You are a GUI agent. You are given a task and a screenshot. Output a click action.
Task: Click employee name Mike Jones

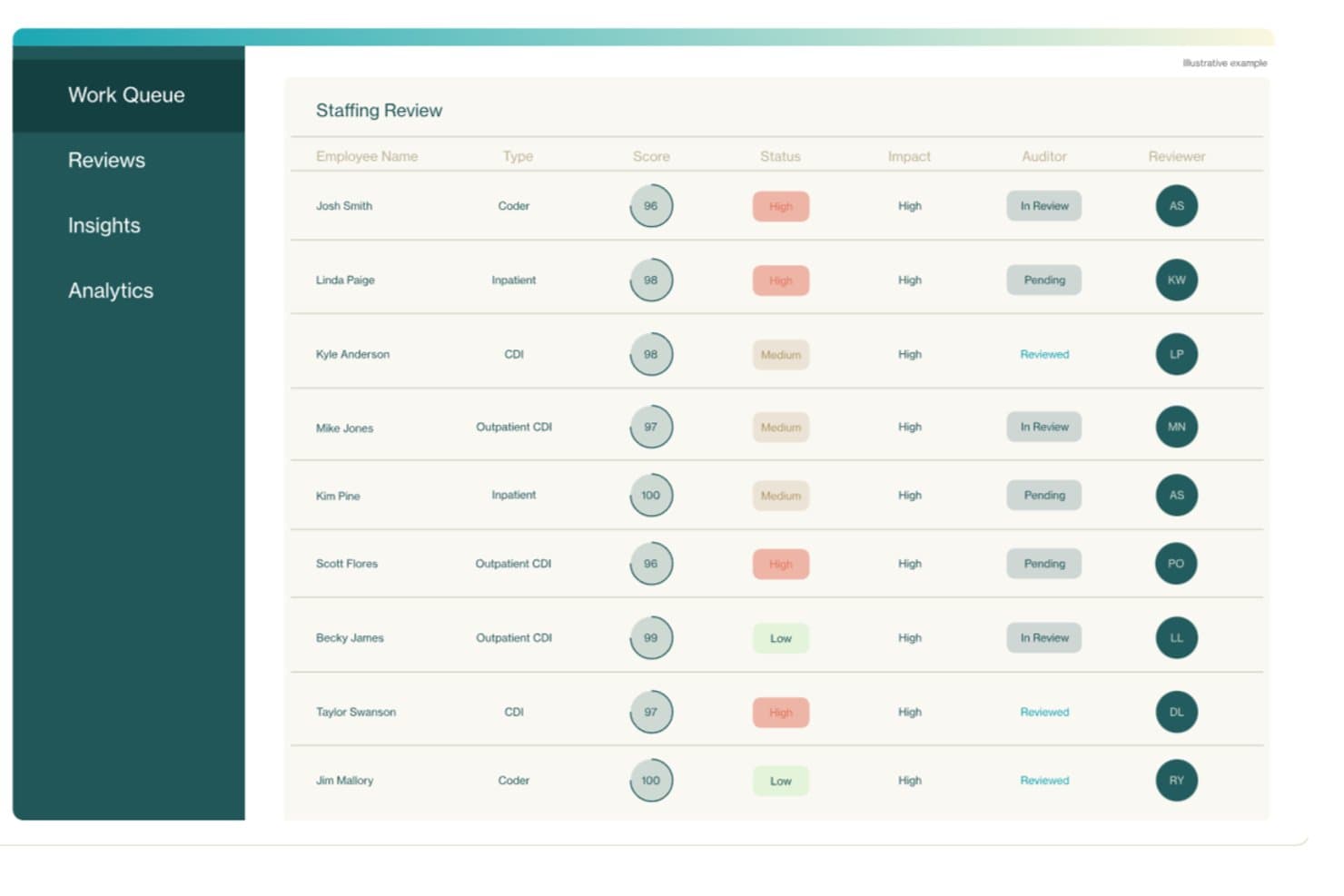click(344, 428)
